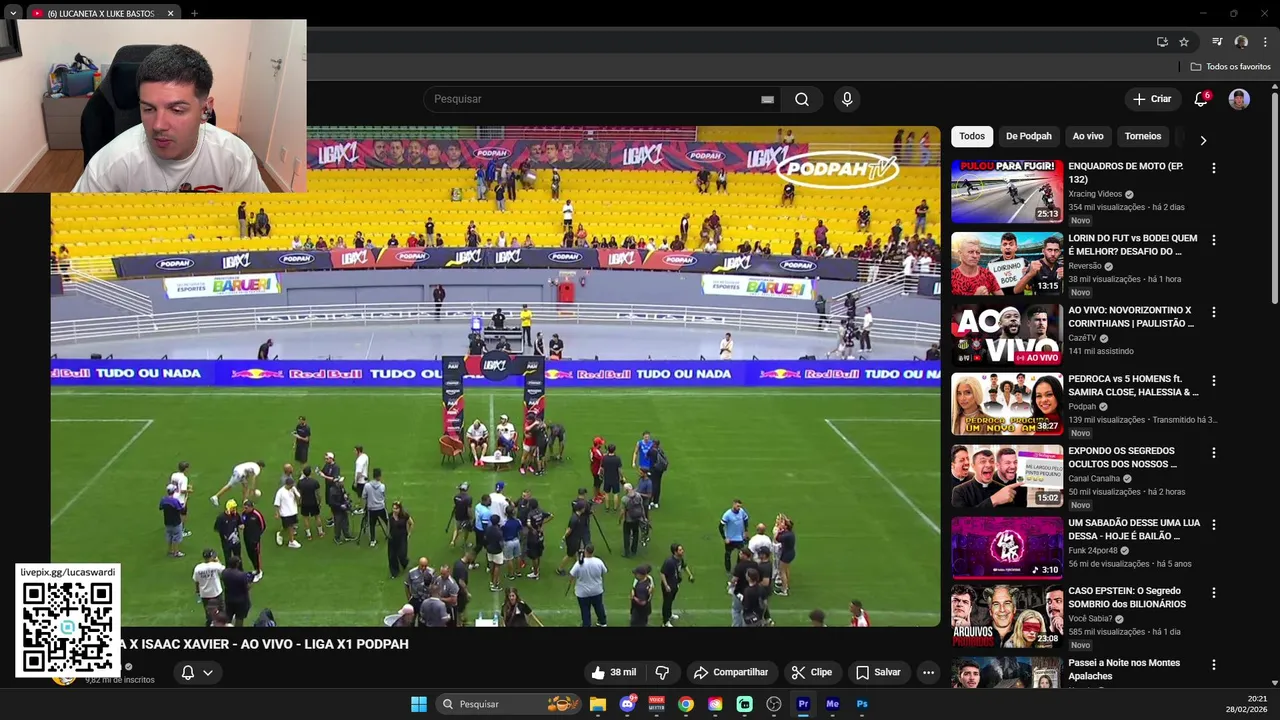Click the Compartilhar share button
This screenshot has height=720, width=1280.
pyautogui.click(x=731, y=672)
